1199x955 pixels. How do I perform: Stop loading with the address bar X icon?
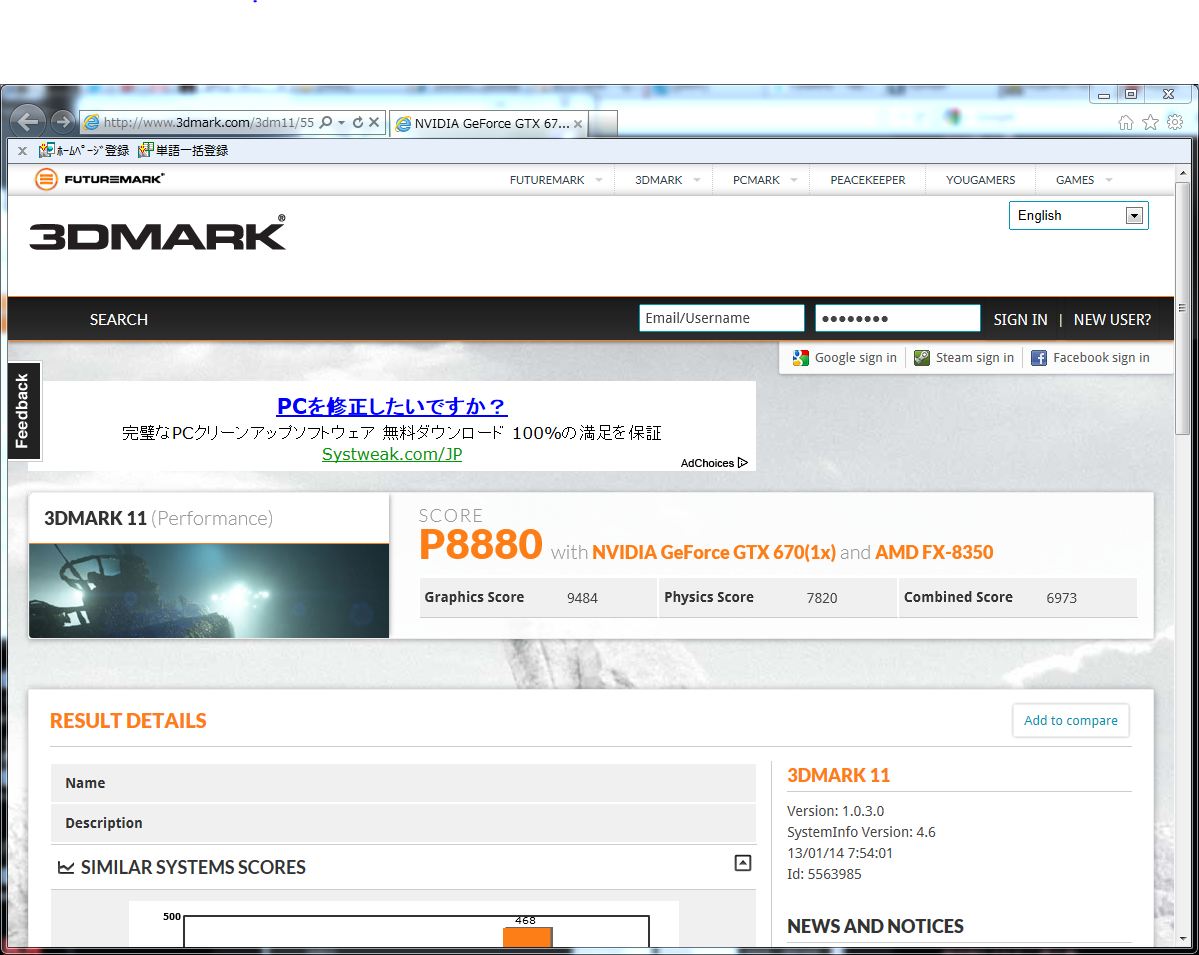(x=374, y=122)
